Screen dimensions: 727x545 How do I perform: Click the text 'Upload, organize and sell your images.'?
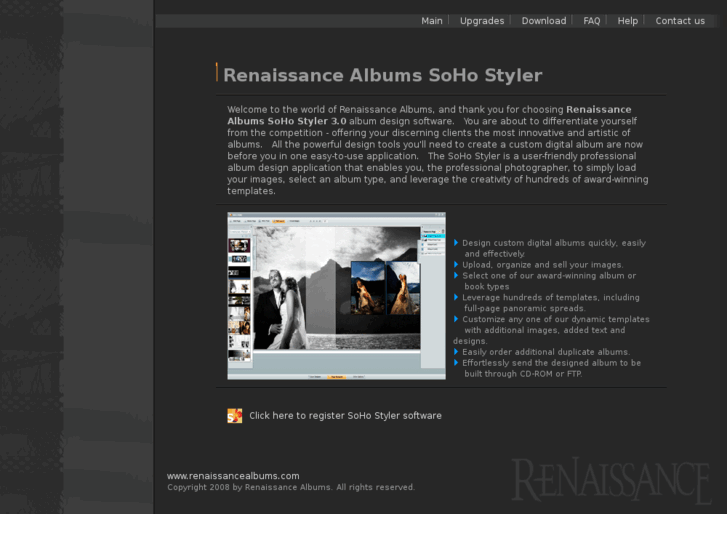tap(542, 265)
